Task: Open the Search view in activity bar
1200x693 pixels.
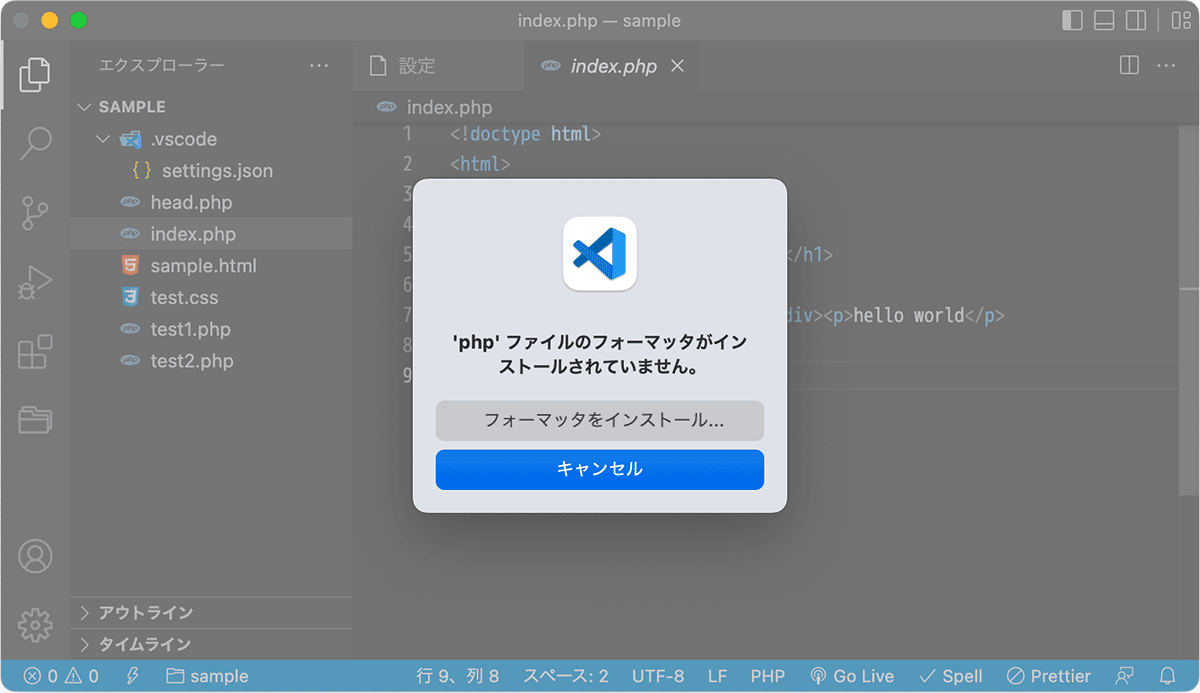Action: [x=35, y=144]
